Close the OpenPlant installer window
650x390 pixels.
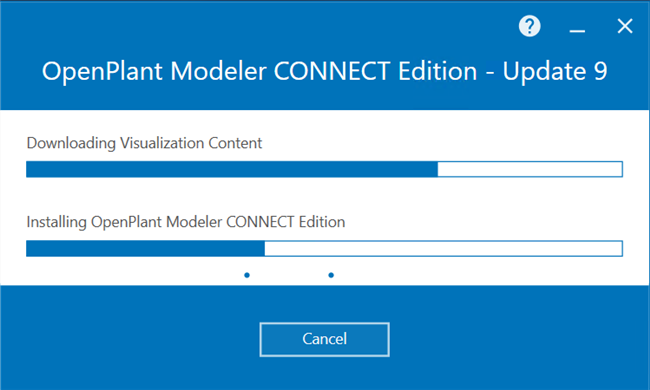point(625,26)
